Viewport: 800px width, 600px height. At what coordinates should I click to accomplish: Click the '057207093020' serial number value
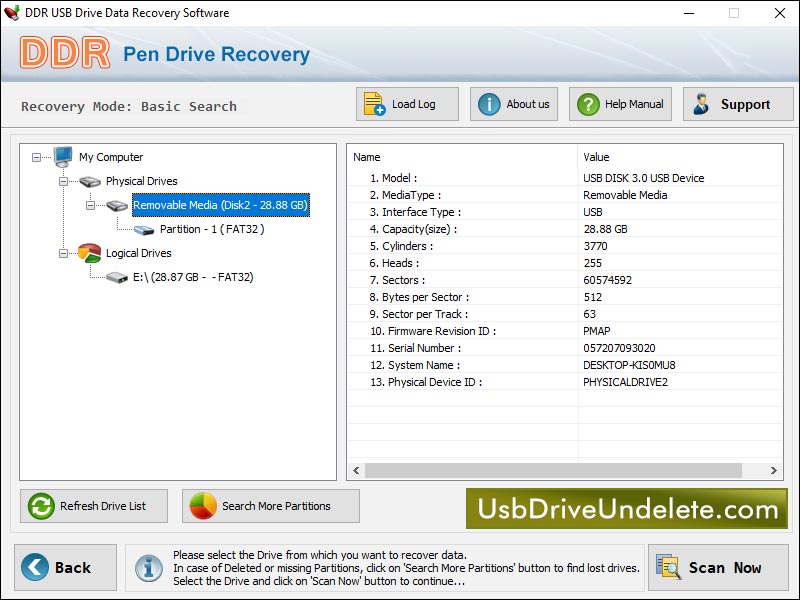click(x=619, y=348)
